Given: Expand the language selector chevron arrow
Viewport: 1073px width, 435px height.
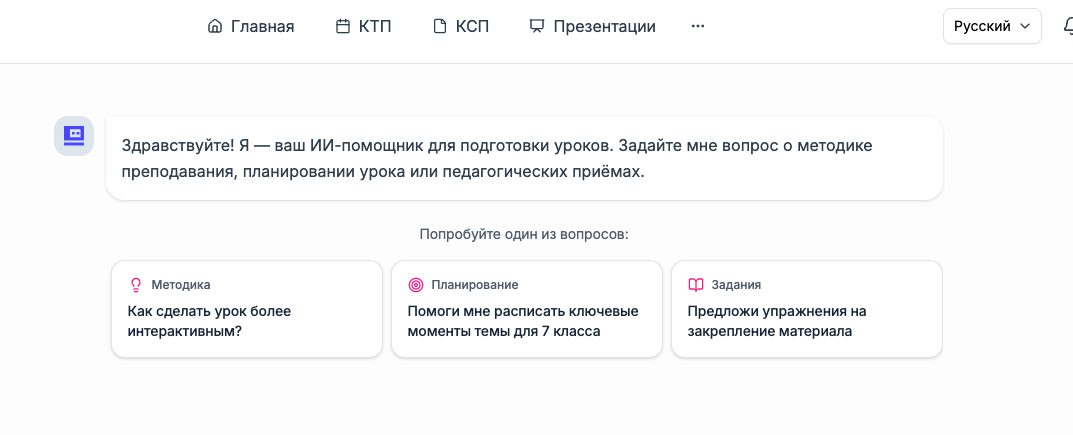Looking at the screenshot, I should pos(1024,27).
